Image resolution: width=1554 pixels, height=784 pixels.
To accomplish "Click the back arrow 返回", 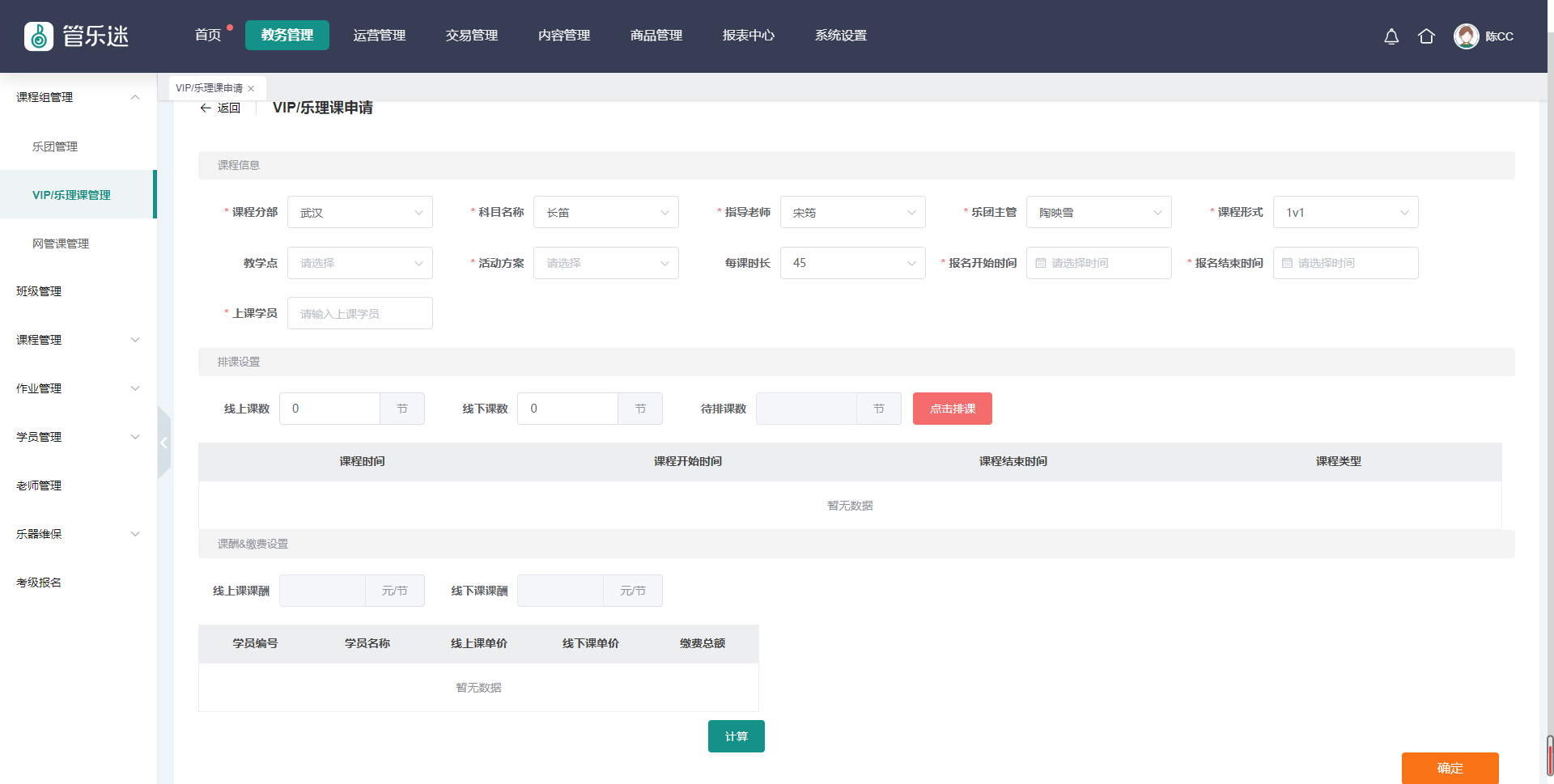I will point(220,108).
